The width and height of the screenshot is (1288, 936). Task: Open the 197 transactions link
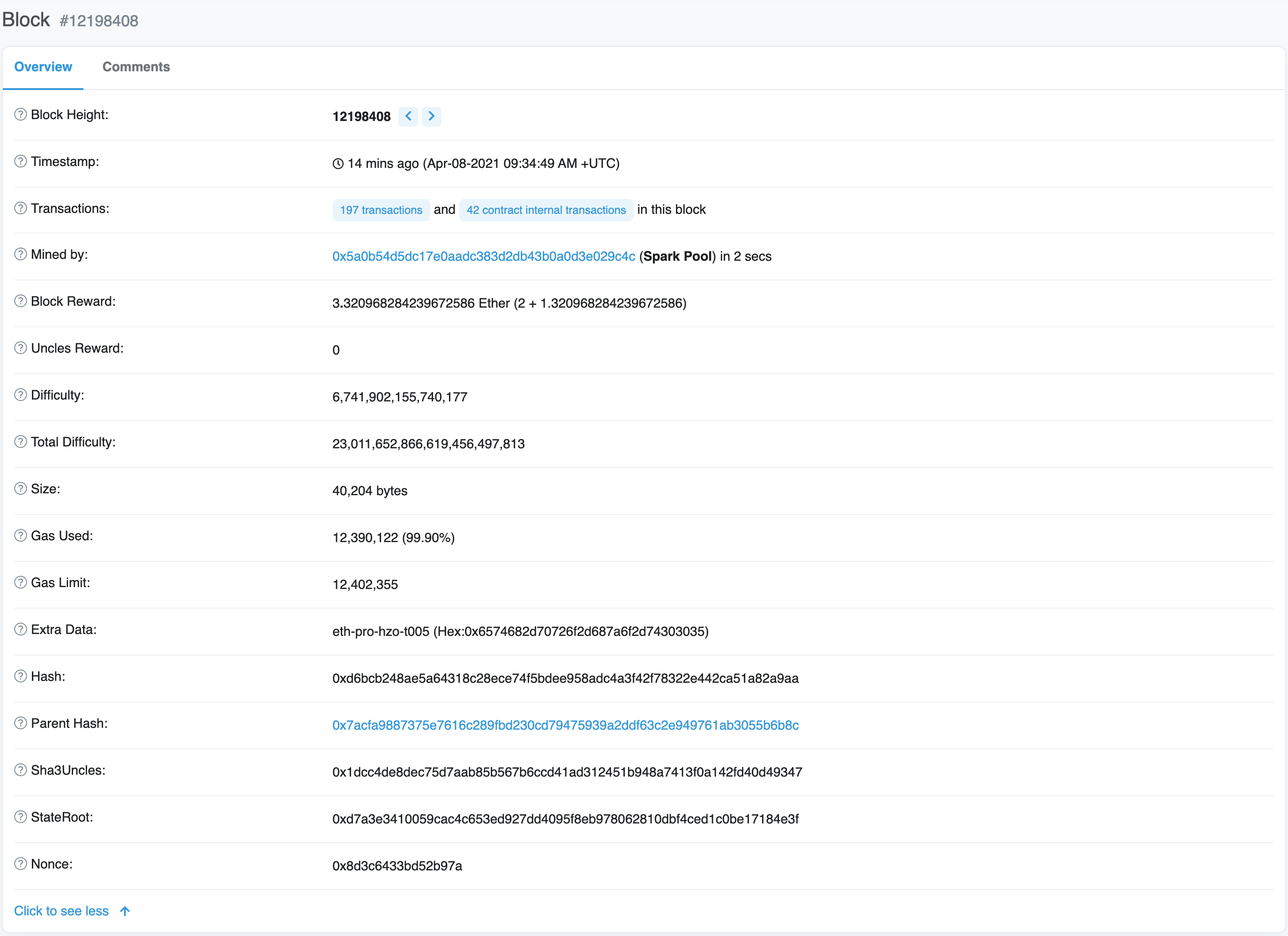pyautogui.click(x=381, y=210)
